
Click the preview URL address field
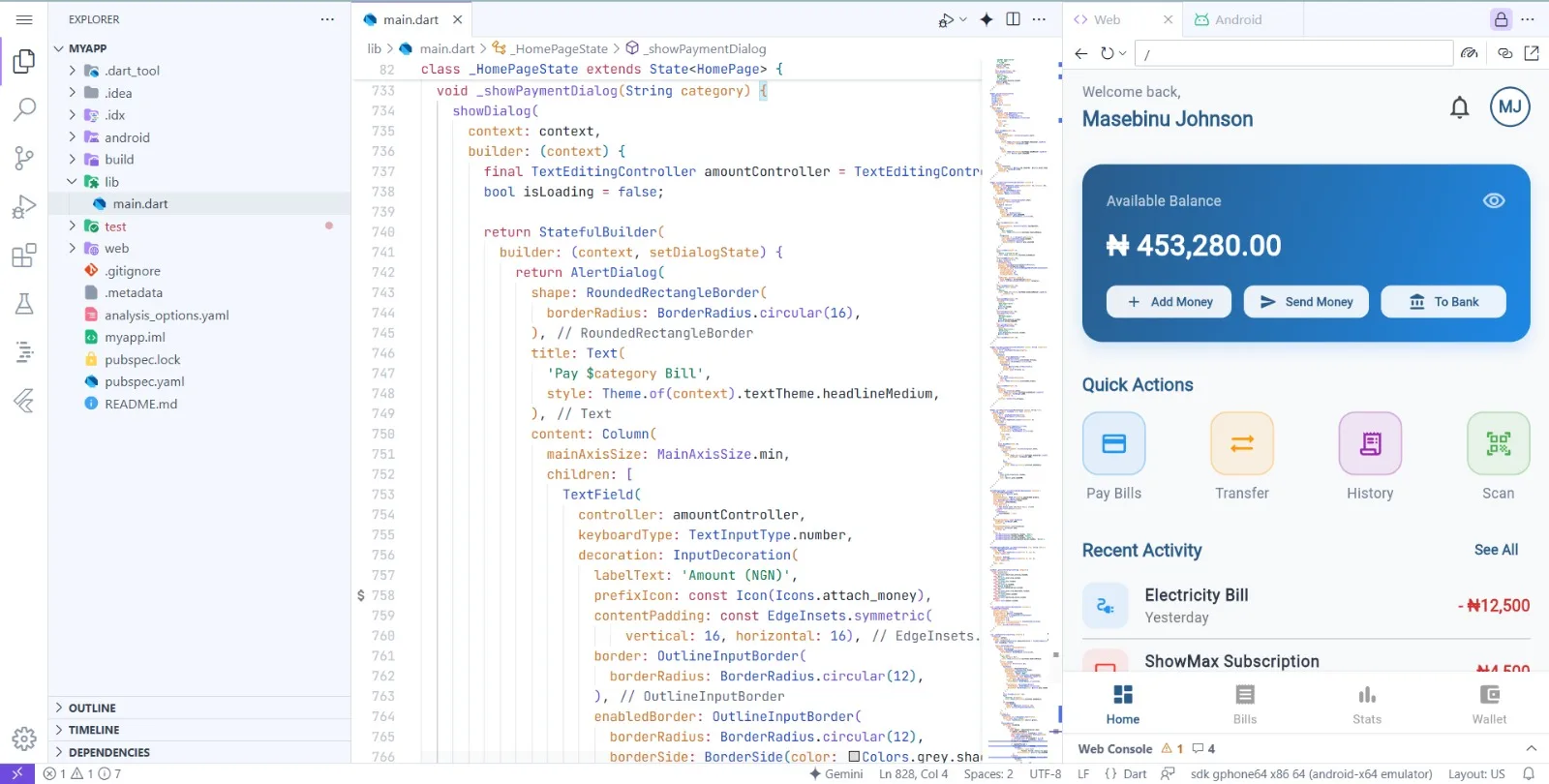click(1292, 54)
